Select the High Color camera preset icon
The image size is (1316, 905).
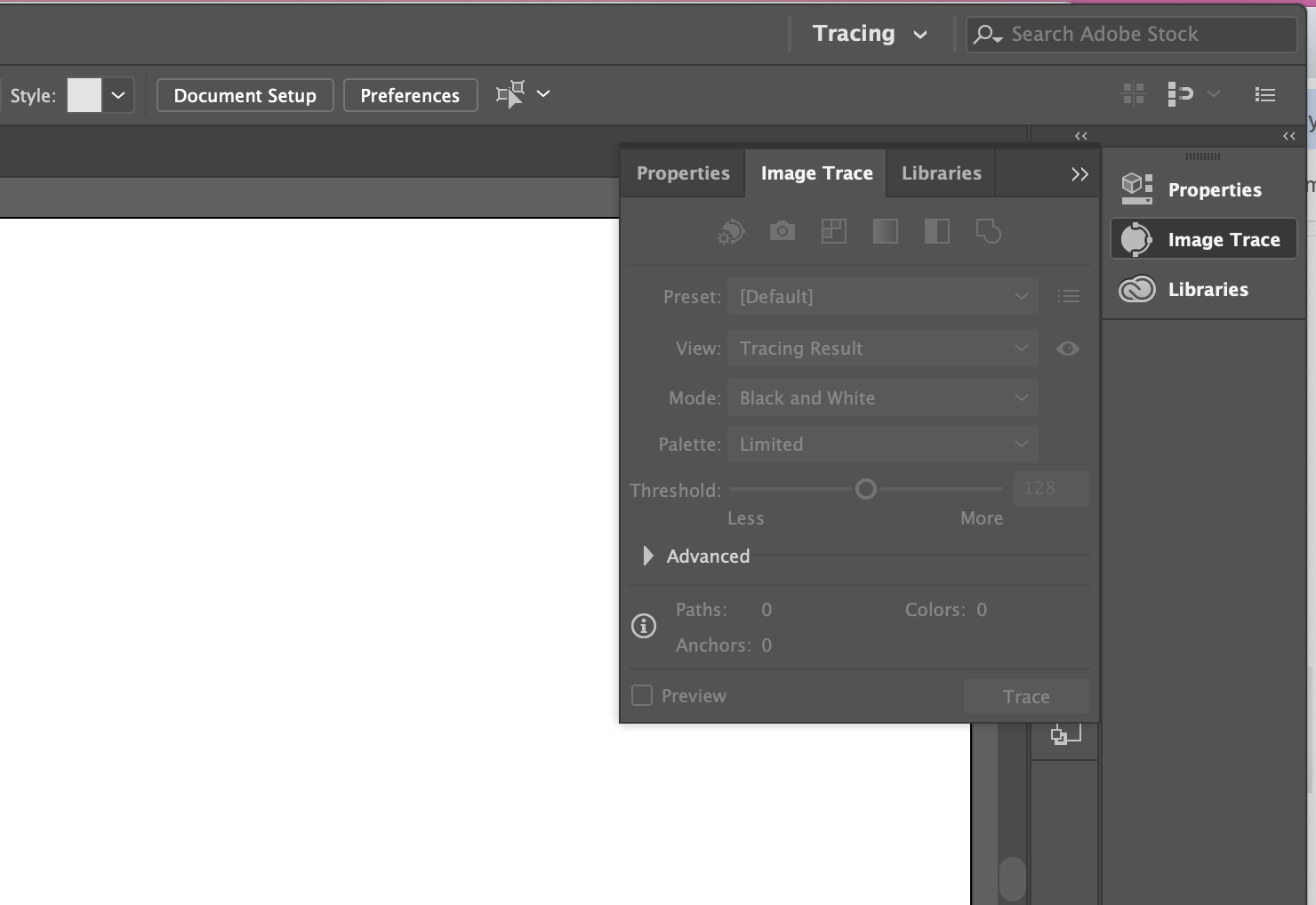[x=782, y=232]
